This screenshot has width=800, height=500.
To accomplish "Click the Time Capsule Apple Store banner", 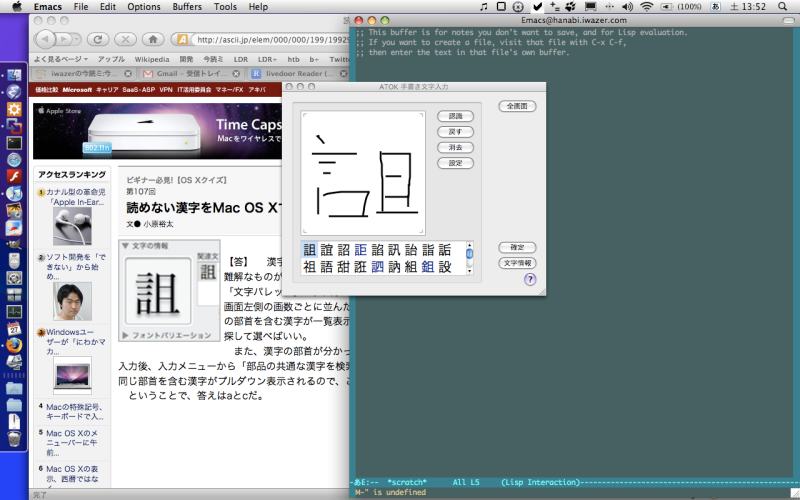I will [158, 131].
